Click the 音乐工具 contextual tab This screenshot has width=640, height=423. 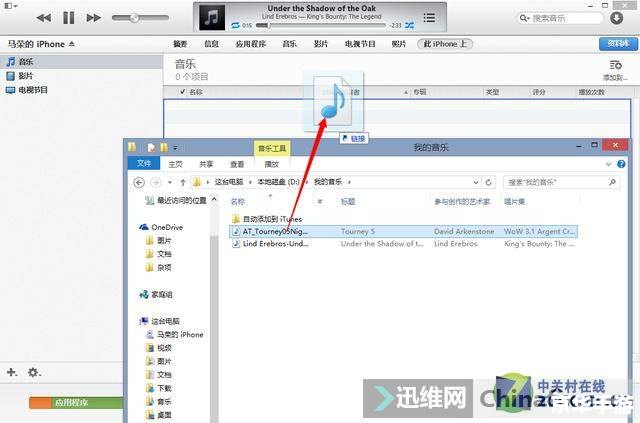(272, 148)
